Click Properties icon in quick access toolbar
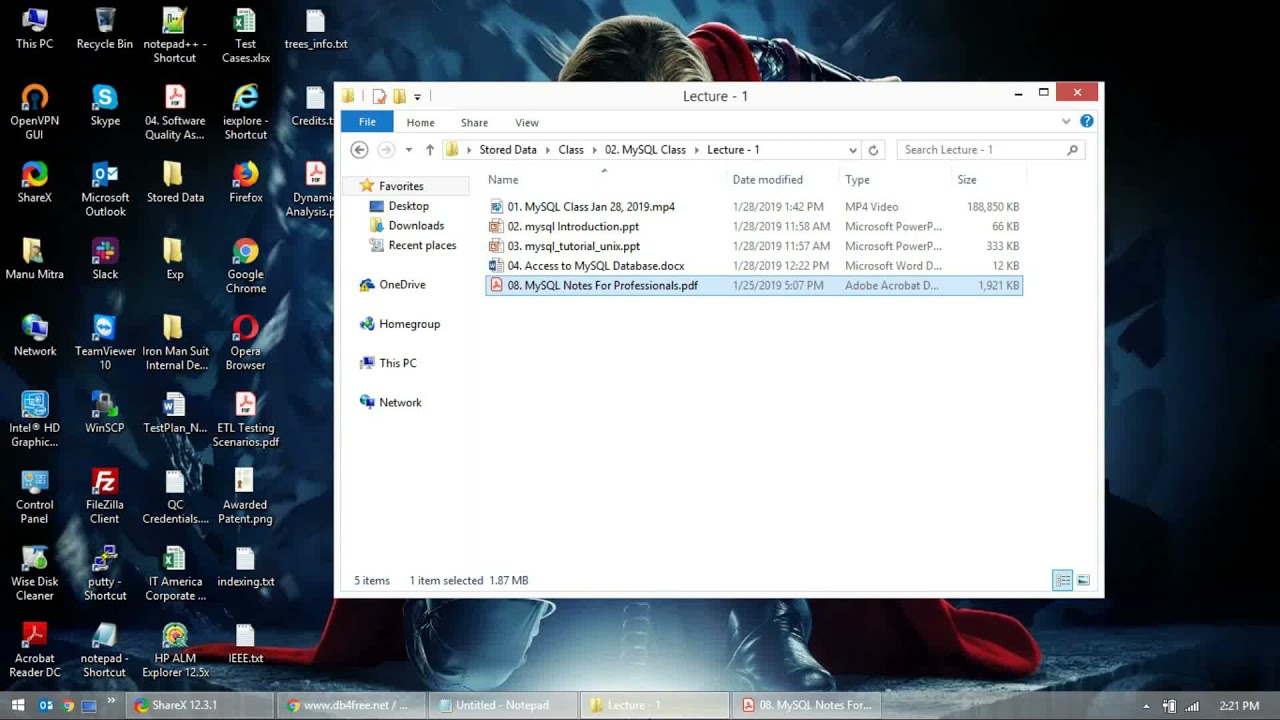Viewport: 1280px width, 720px height. 379,96
